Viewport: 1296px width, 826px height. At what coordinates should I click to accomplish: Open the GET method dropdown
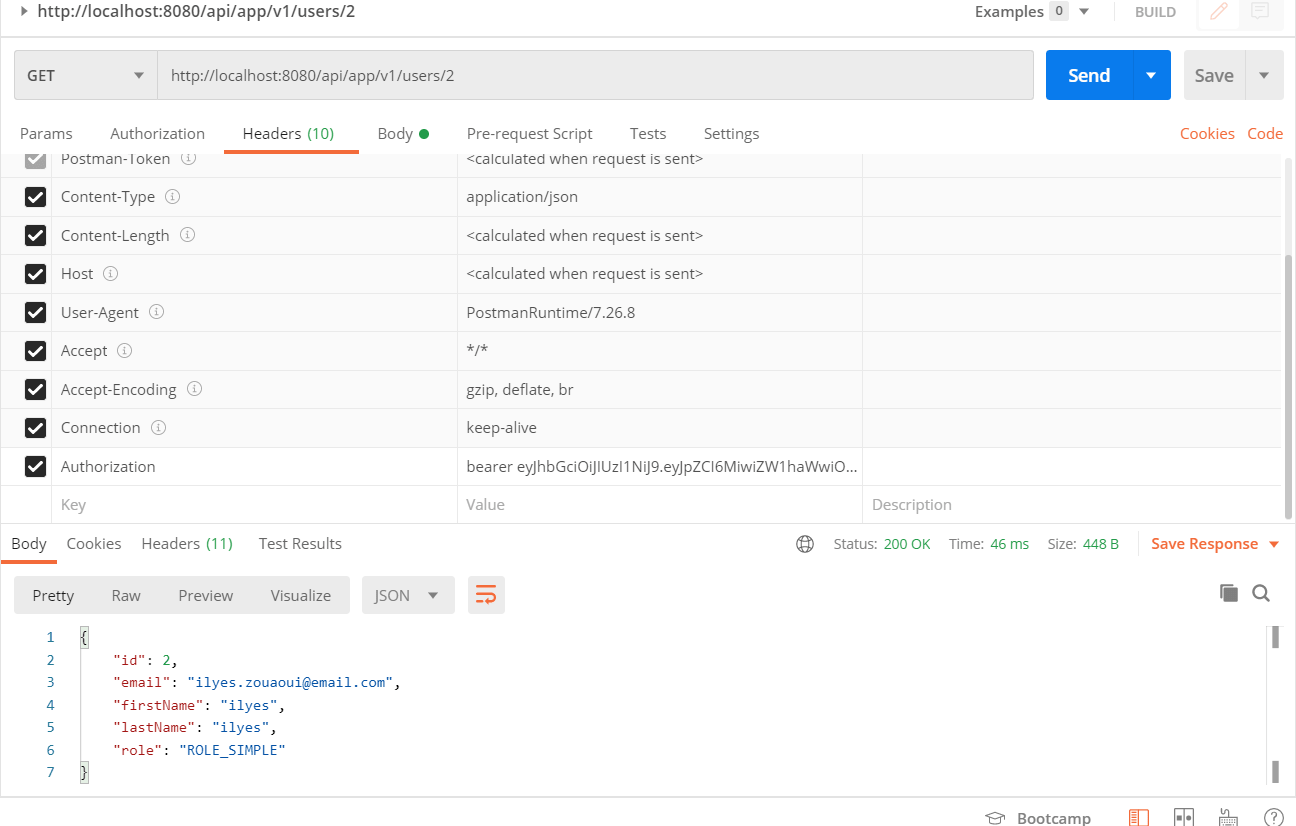[x=85, y=76]
